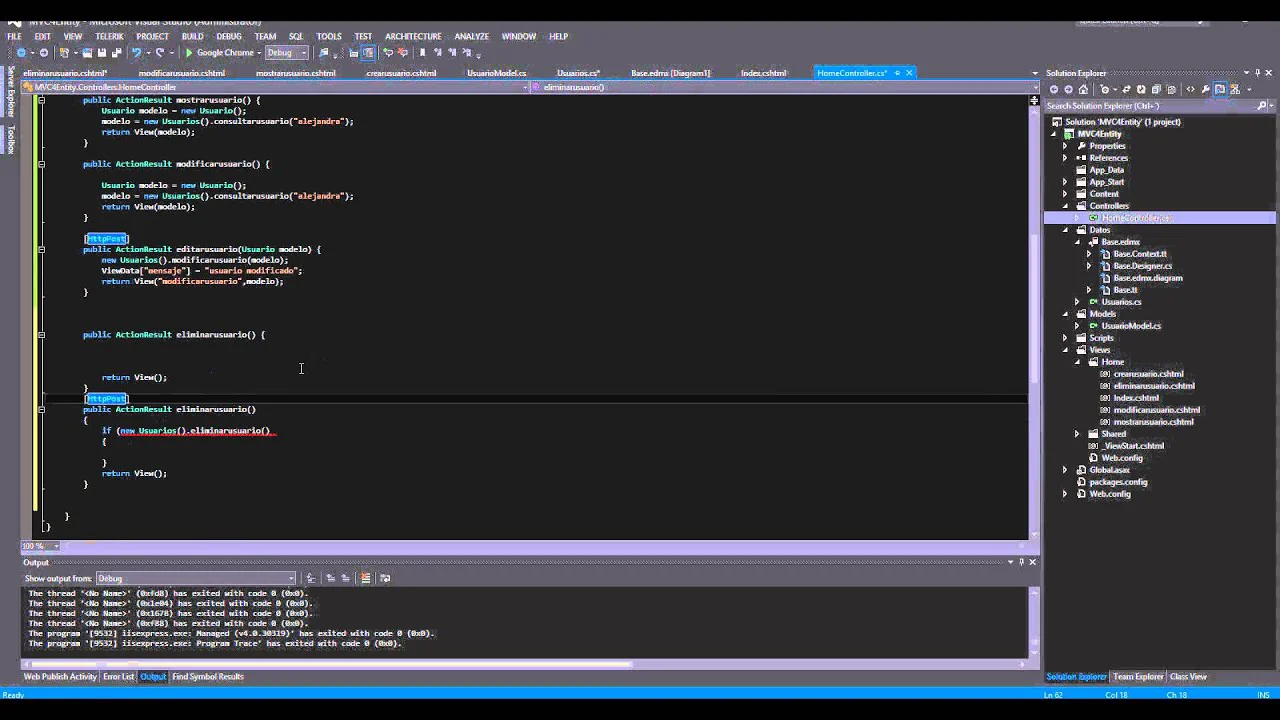This screenshot has height=720, width=1280.
Task: Switch to the UsuarioModel.cs tab
Action: point(496,73)
